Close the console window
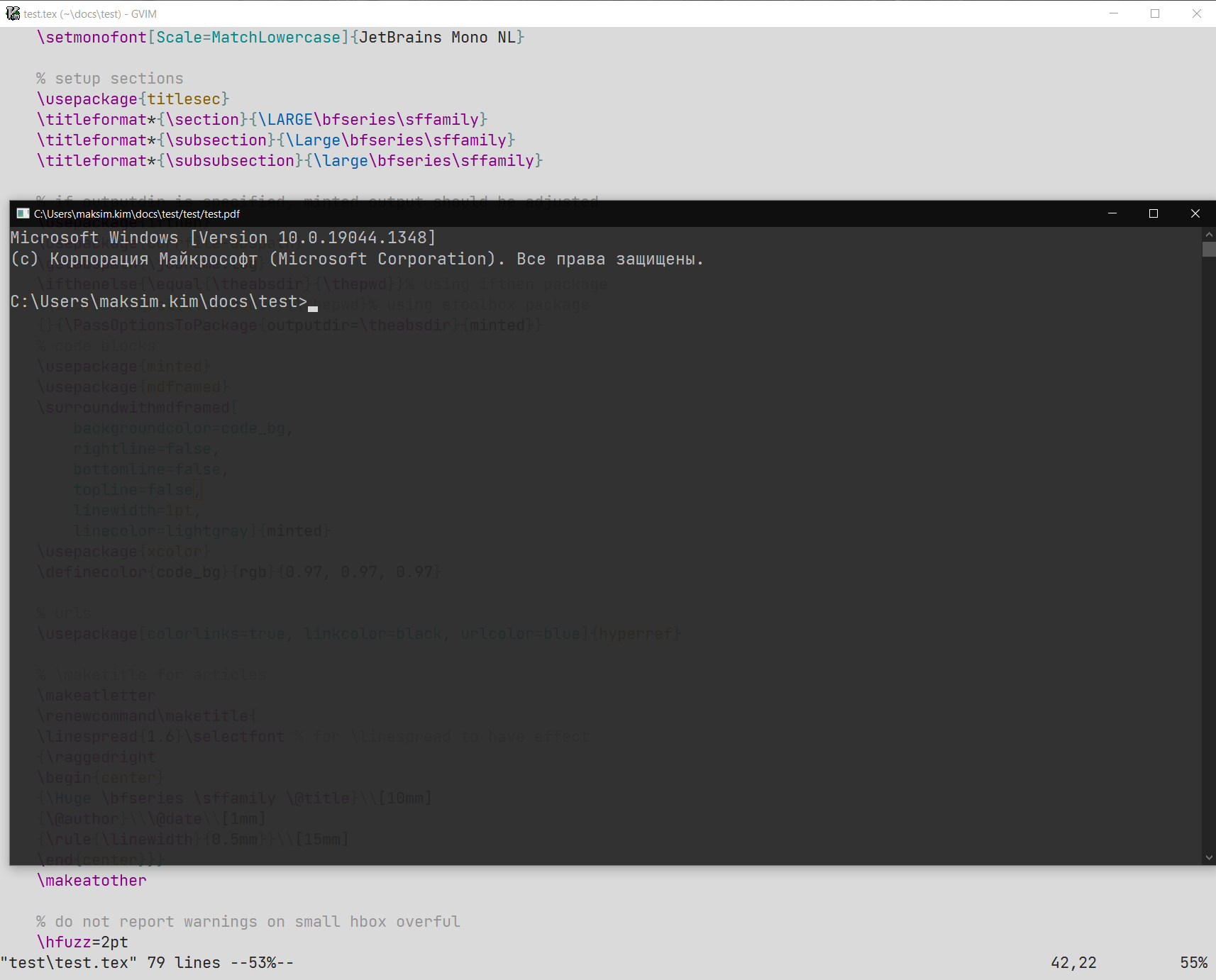This screenshot has width=1216, height=980. click(1195, 213)
